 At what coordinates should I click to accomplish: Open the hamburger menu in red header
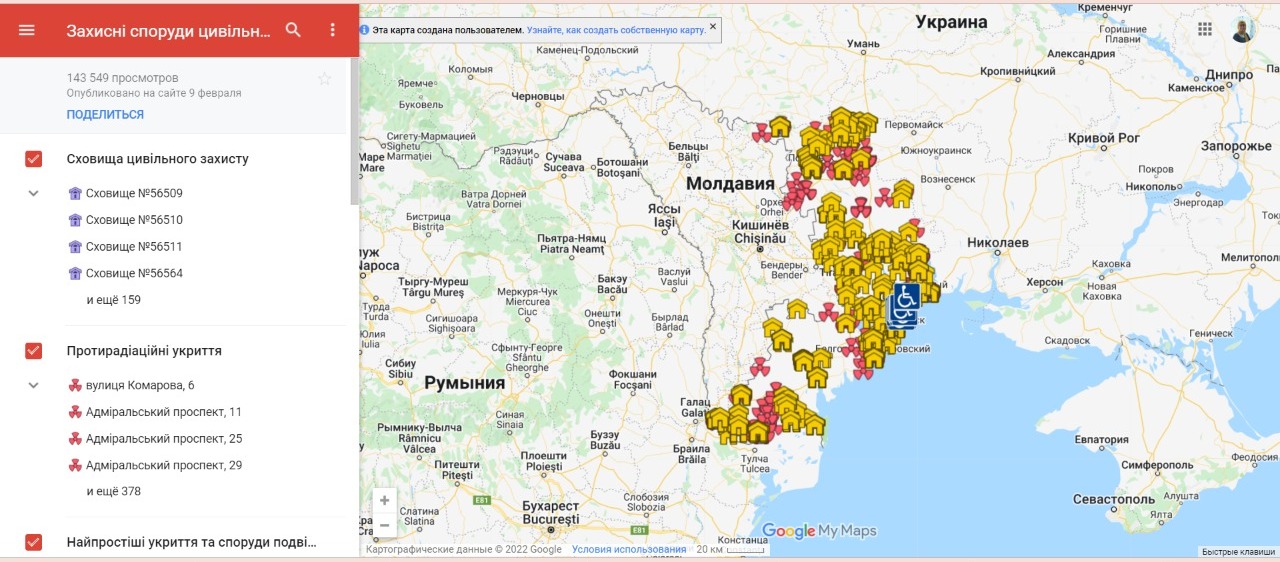click(x=27, y=30)
